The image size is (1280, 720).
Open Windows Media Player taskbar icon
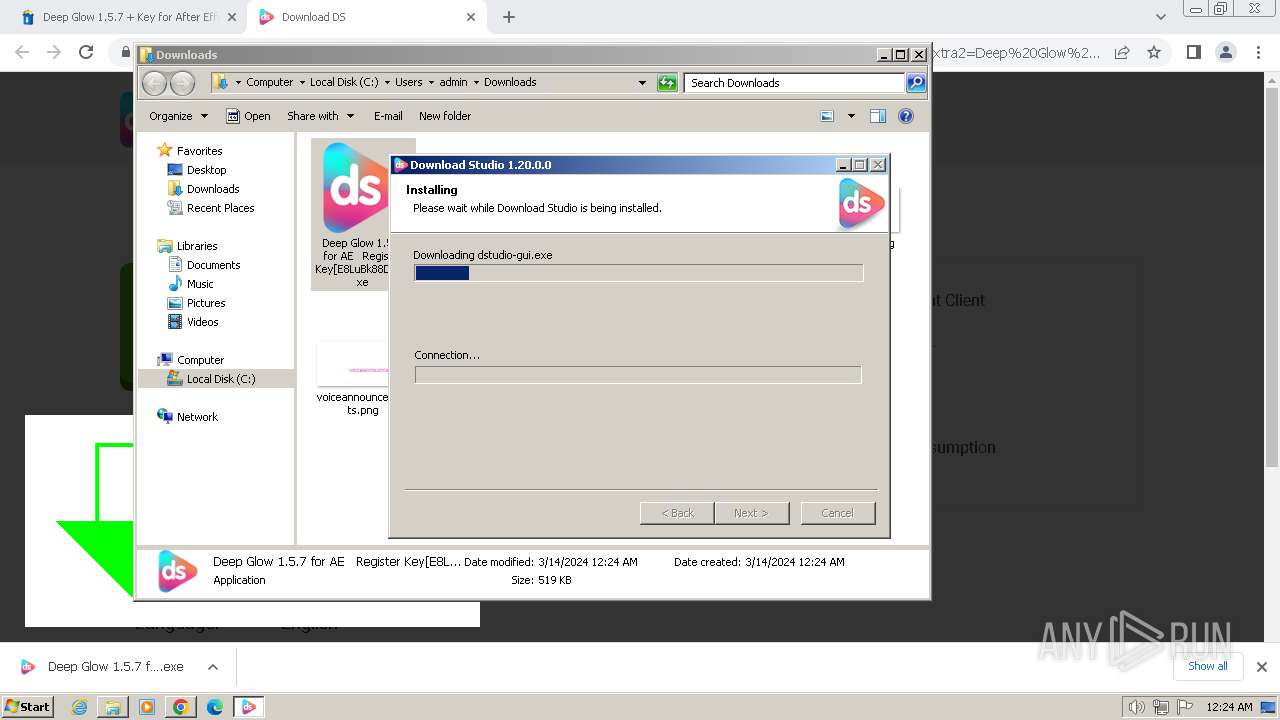(147, 707)
